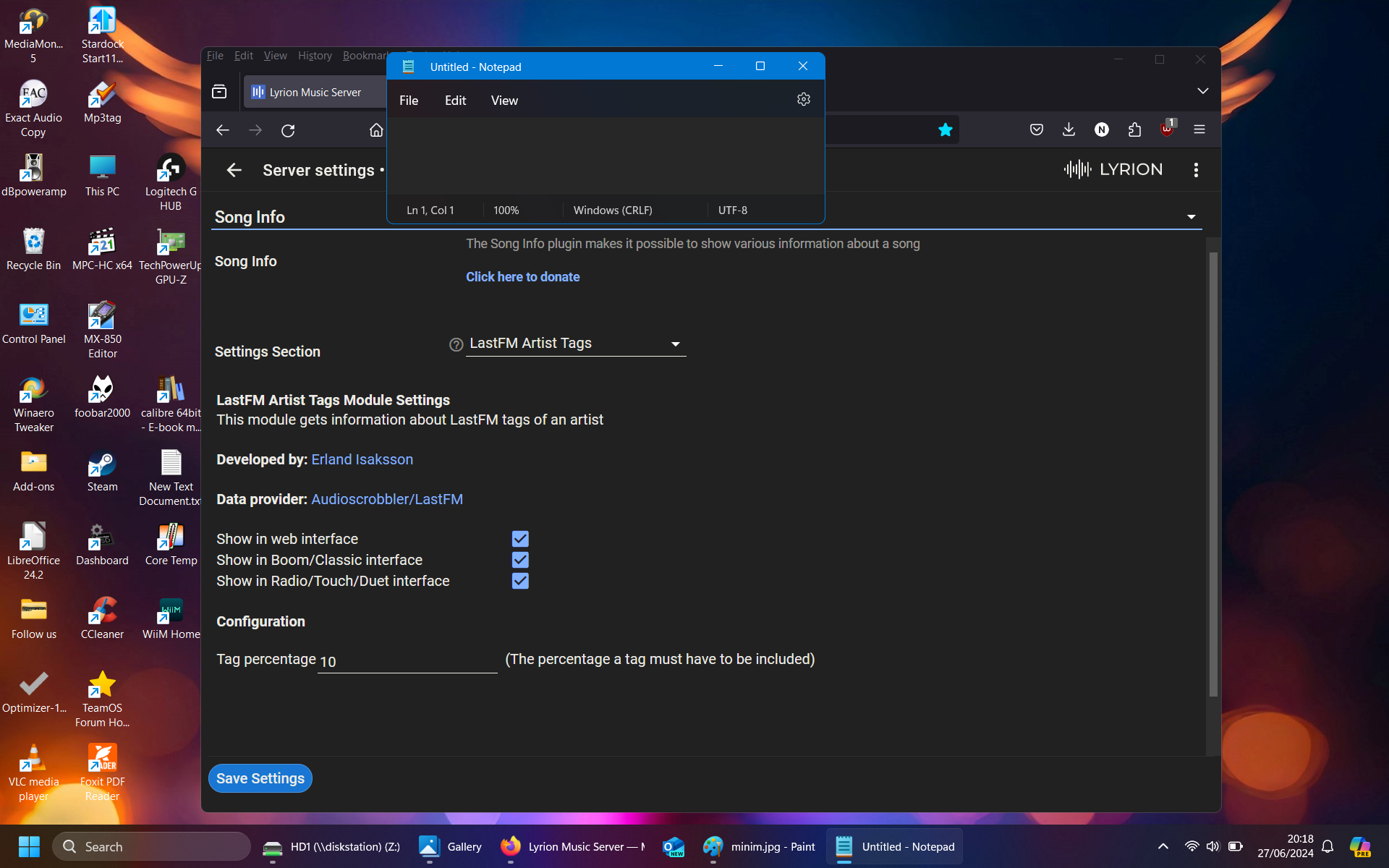
Task: Click the uBlock Origin extension icon
Action: coord(1167,129)
